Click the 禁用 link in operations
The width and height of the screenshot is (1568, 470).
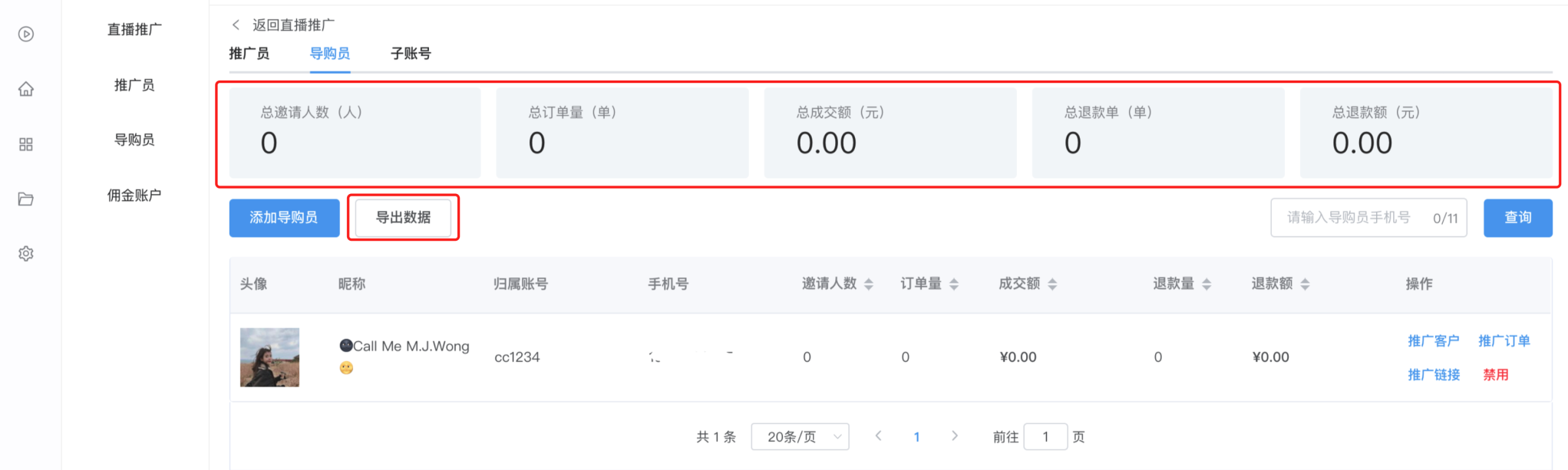click(x=1495, y=375)
